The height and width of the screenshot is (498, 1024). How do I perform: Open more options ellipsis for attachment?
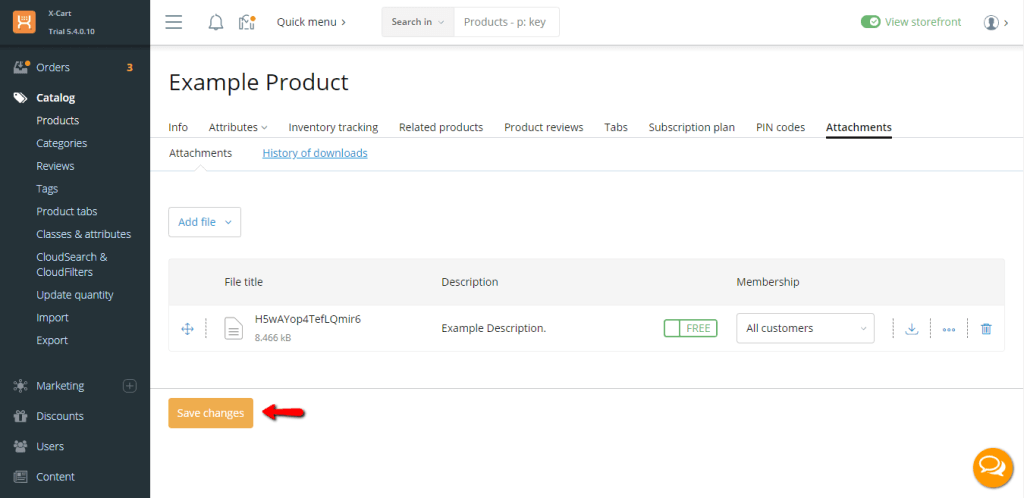coord(949,330)
